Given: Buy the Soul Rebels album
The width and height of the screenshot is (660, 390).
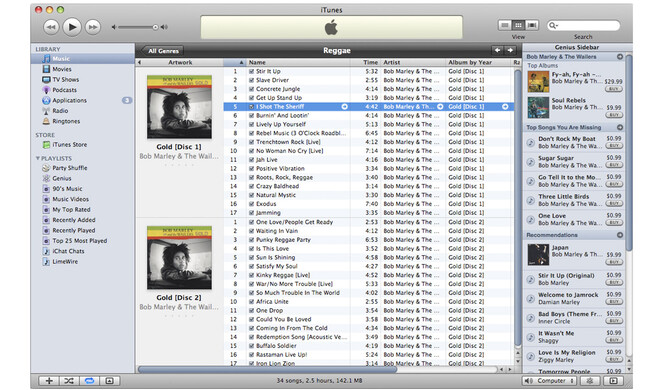Looking at the screenshot, I should [x=614, y=115].
